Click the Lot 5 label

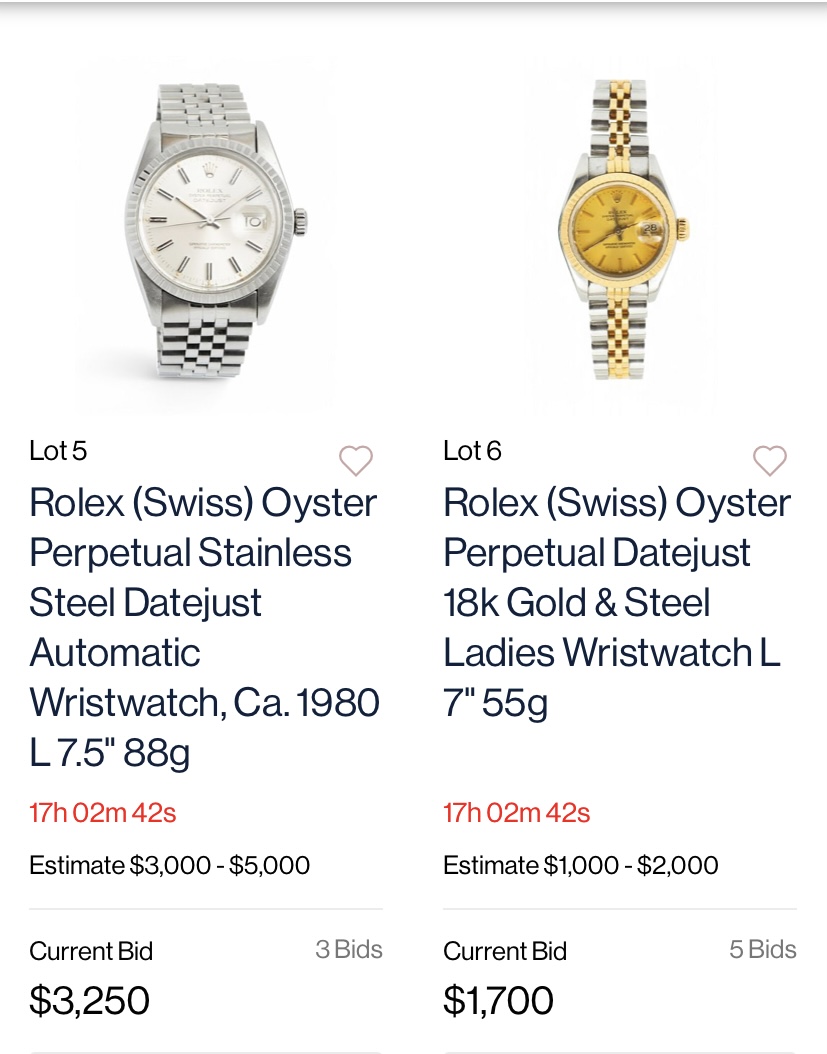click(58, 451)
